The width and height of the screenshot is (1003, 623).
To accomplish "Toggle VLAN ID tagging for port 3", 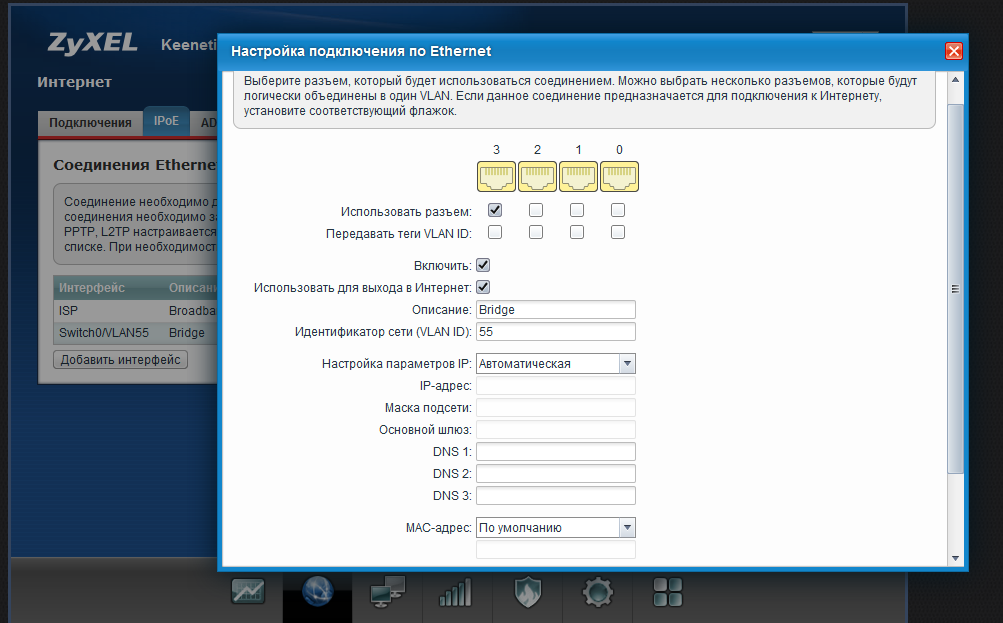I will coord(494,232).
